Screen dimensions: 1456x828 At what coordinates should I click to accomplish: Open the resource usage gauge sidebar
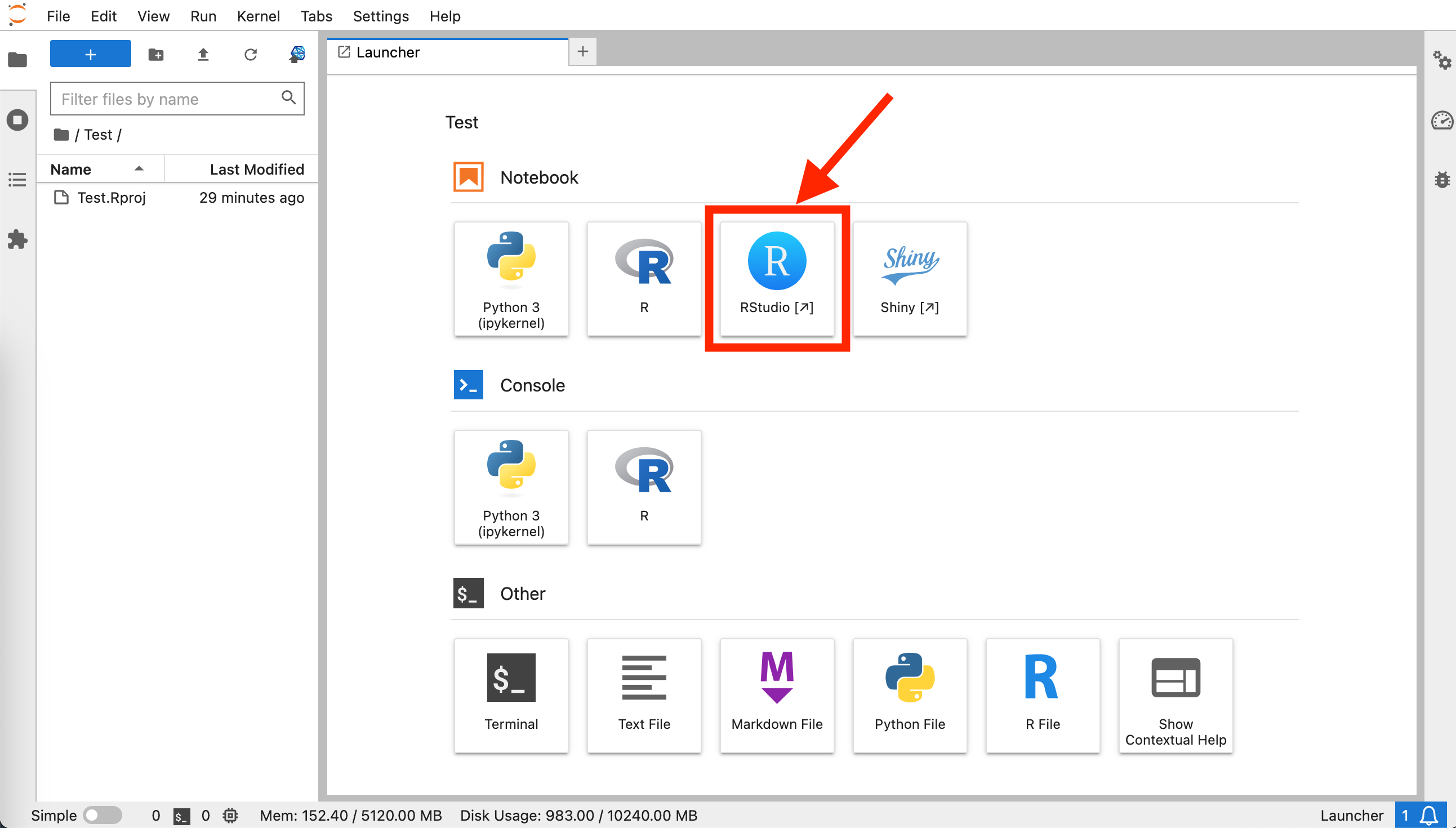(x=1442, y=120)
